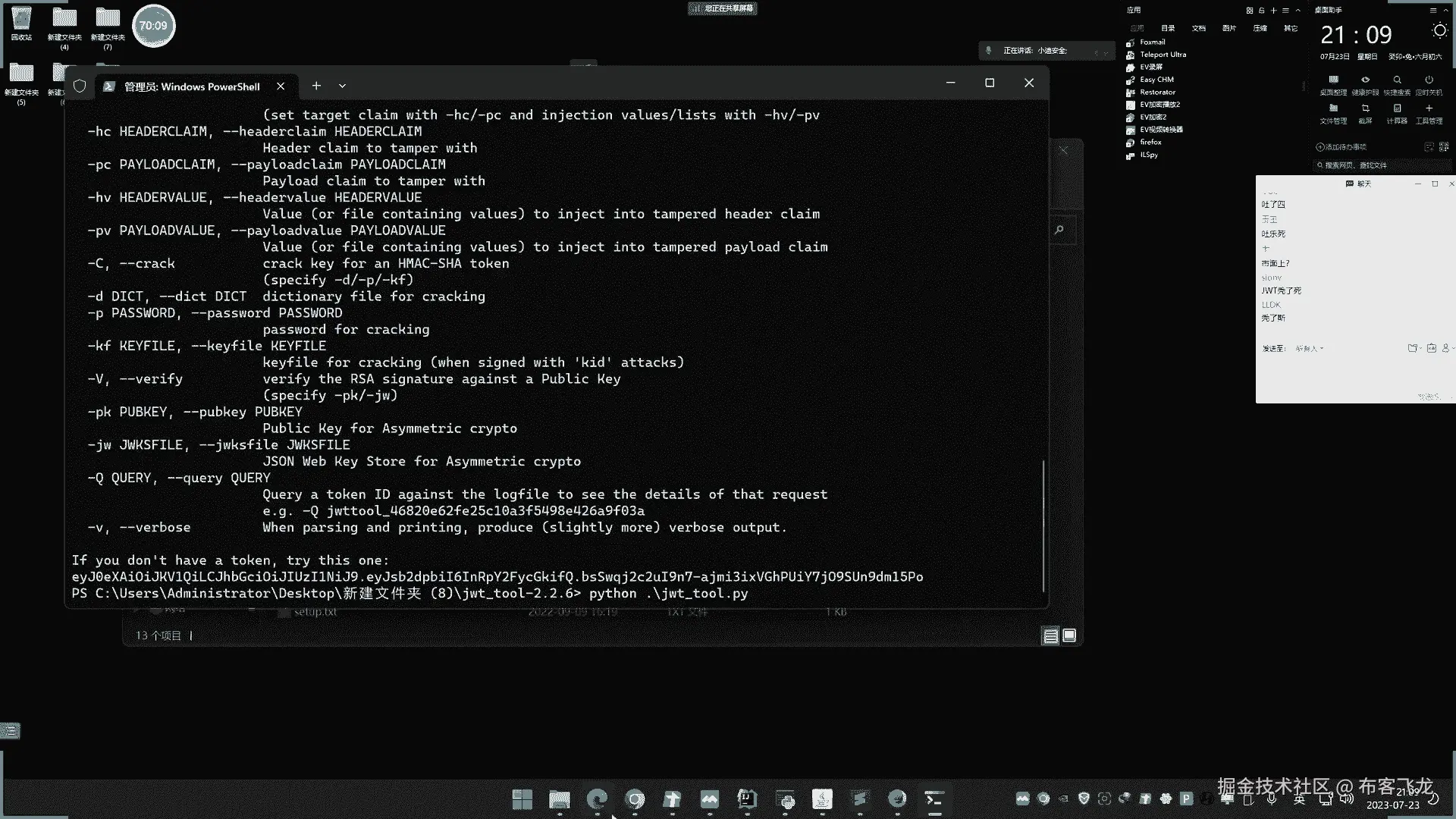Close the PowerShell tab

(x=281, y=86)
